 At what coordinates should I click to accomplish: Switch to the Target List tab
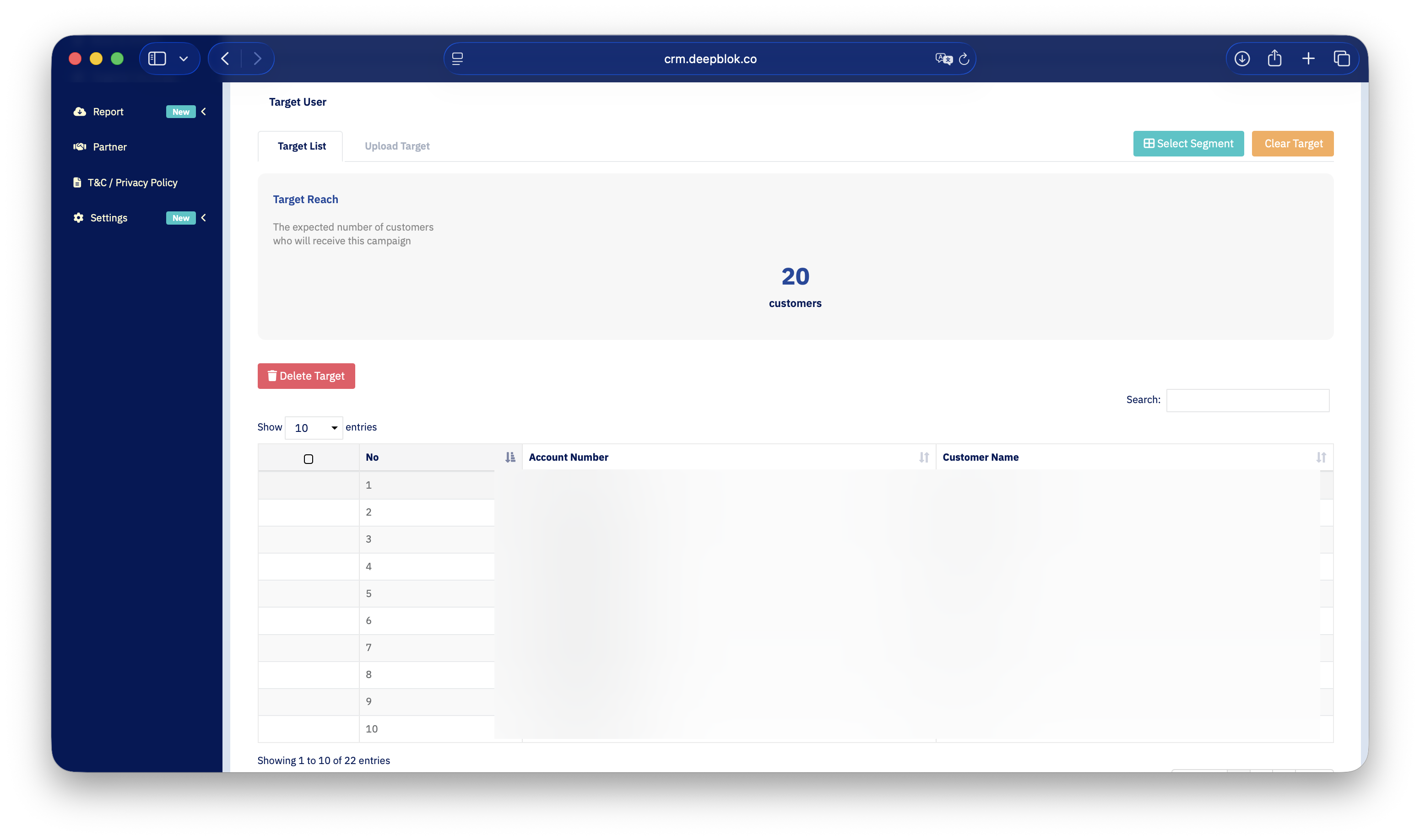pyautogui.click(x=301, y=146)
